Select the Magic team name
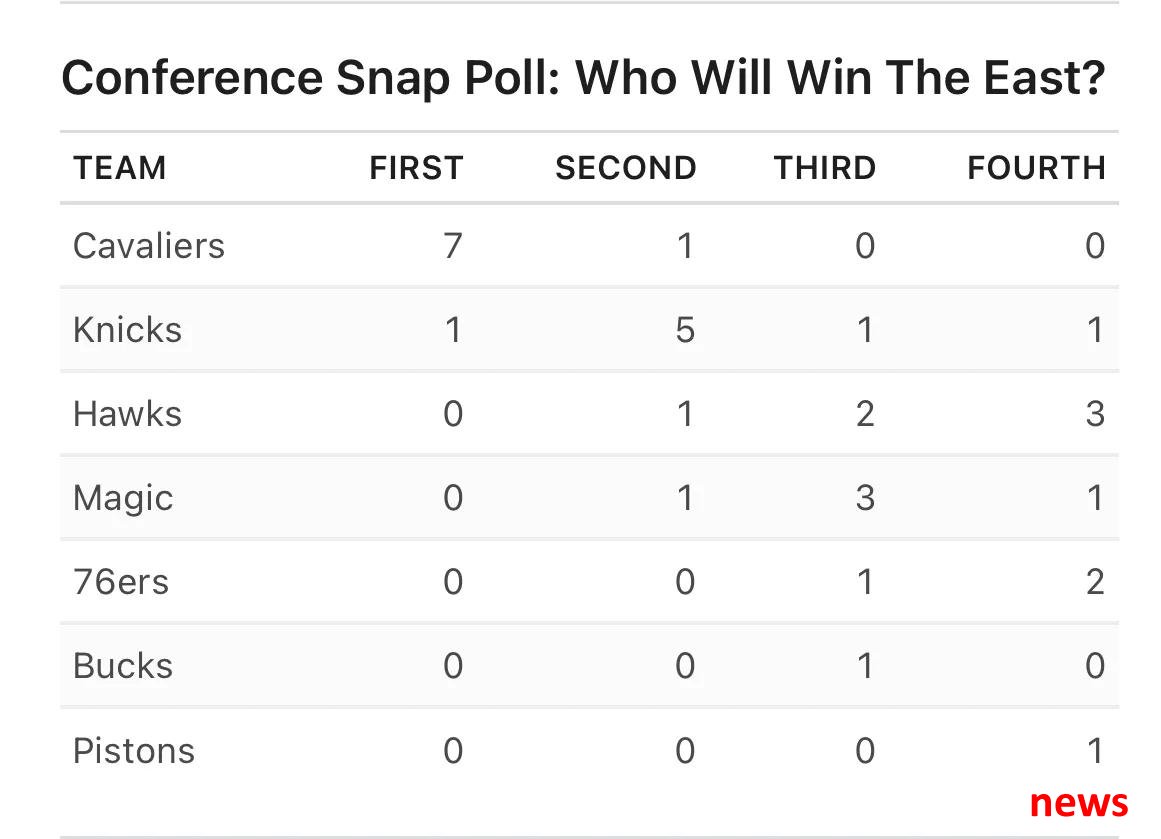 [x=123, y=499]
